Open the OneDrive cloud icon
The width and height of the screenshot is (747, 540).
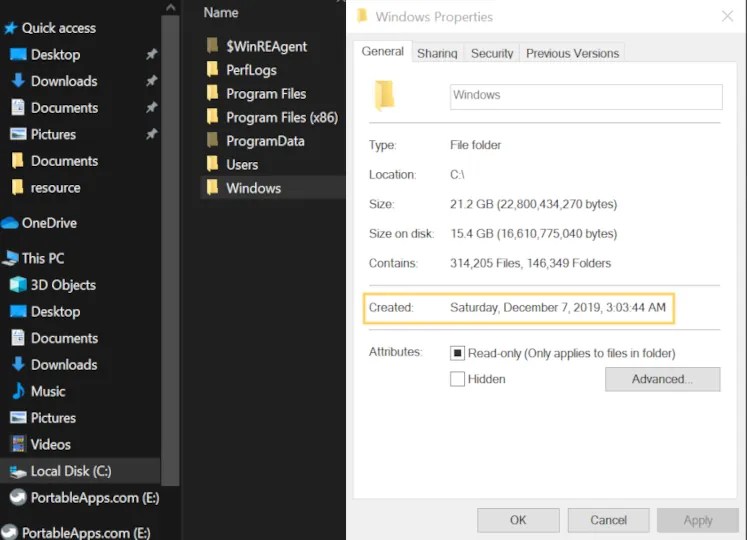click(x=10, y=223)
